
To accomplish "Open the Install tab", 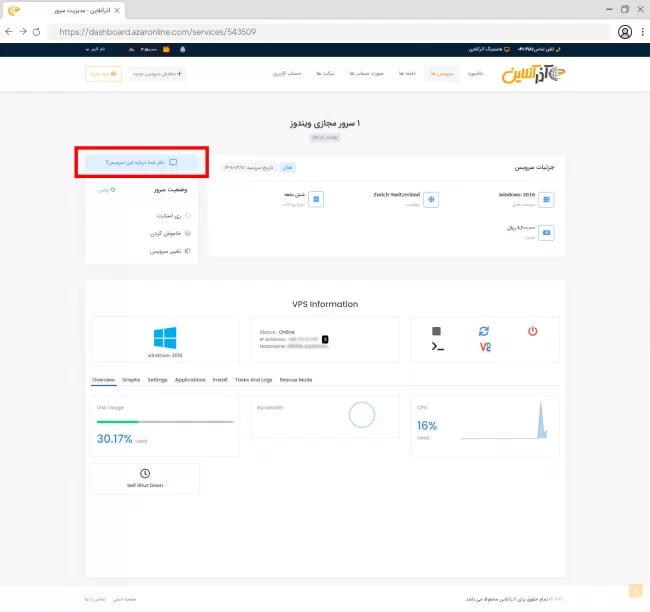I will [220, 380].
